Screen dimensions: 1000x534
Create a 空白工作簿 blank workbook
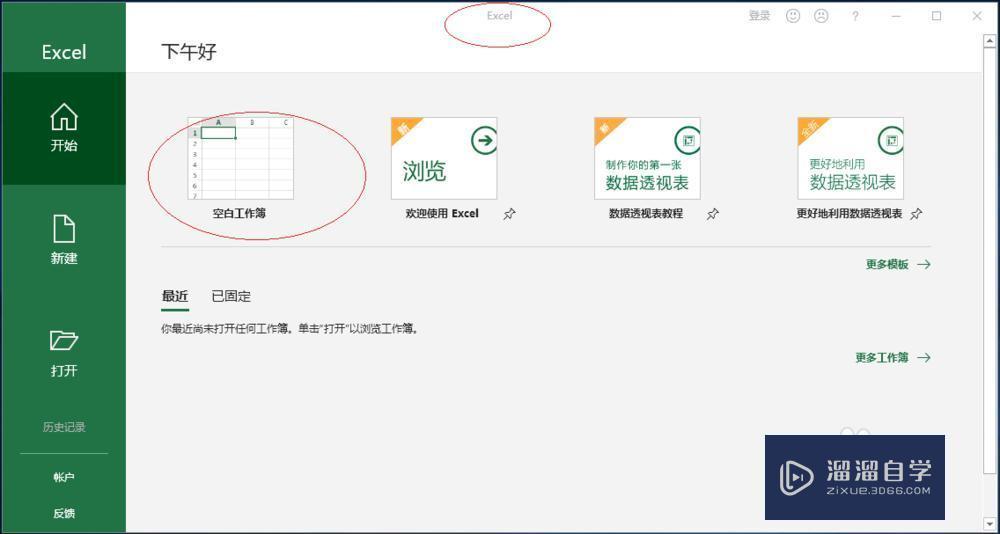[x=240, y=169]
